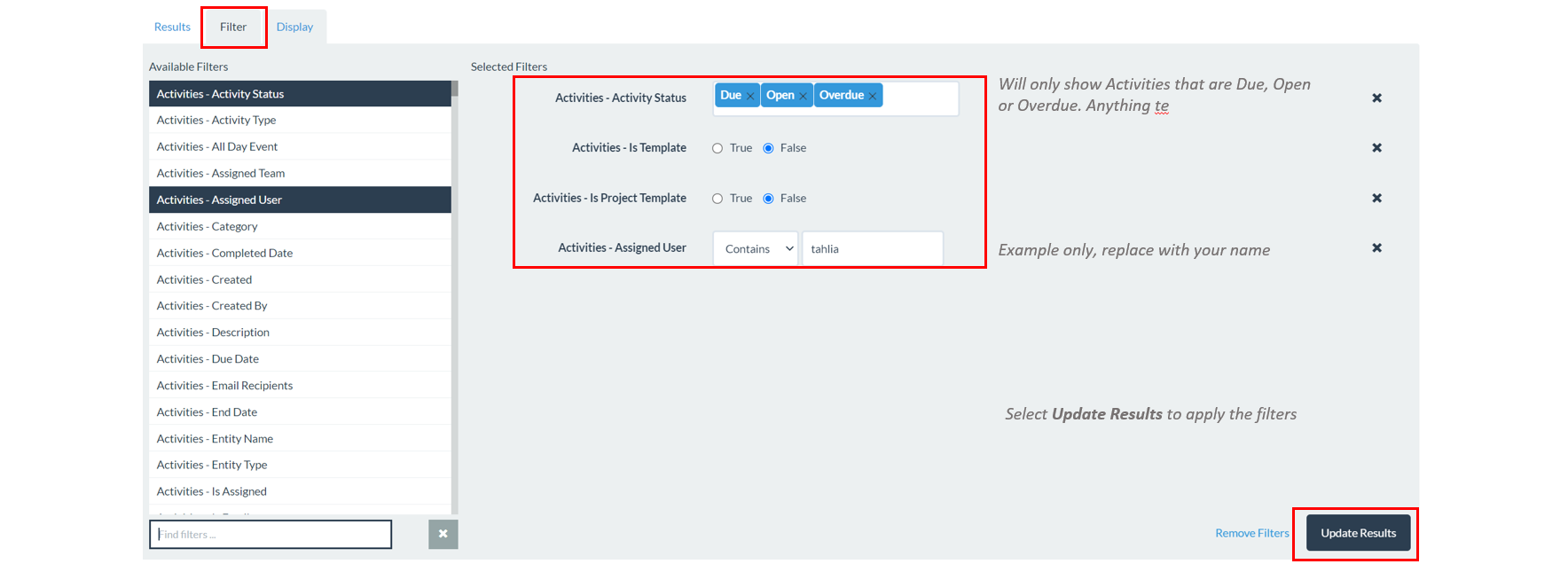The image size is (1568, 572).
Task: Select False for Is Project Template
Action: [768, 199]
